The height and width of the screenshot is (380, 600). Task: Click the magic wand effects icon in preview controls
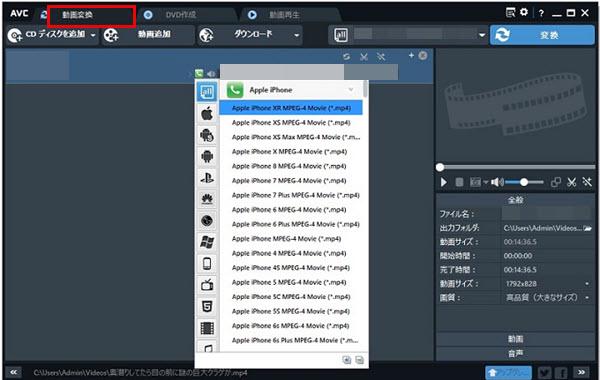coord(587,182)
